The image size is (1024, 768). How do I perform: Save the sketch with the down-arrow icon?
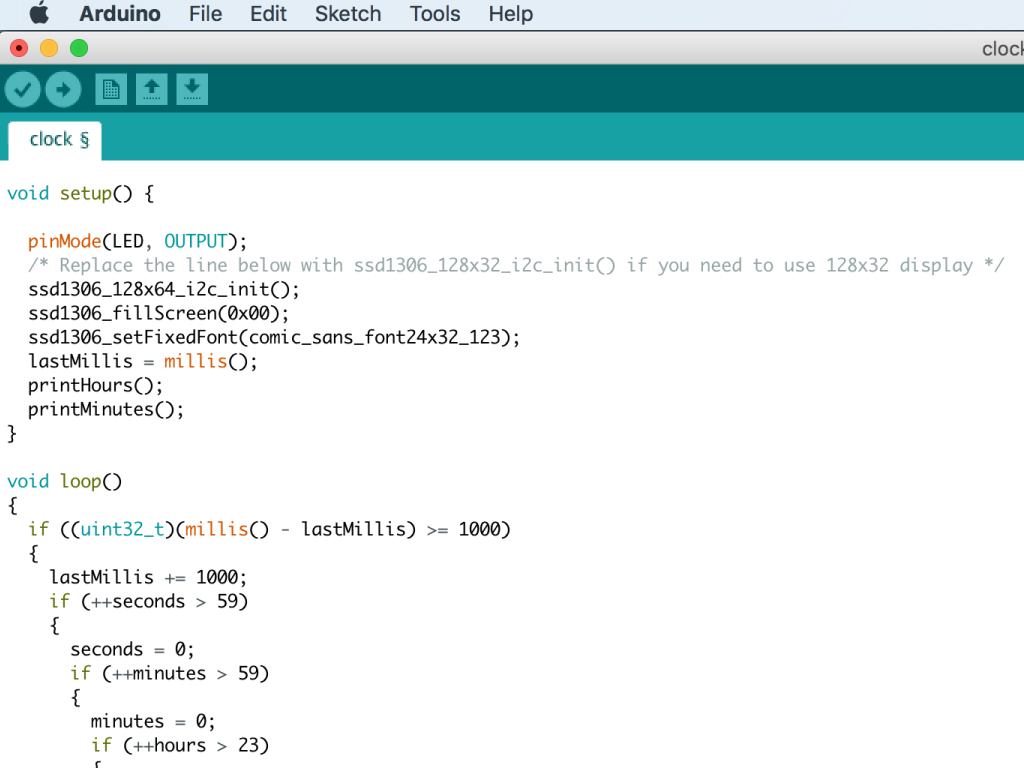tap(192, 89)
